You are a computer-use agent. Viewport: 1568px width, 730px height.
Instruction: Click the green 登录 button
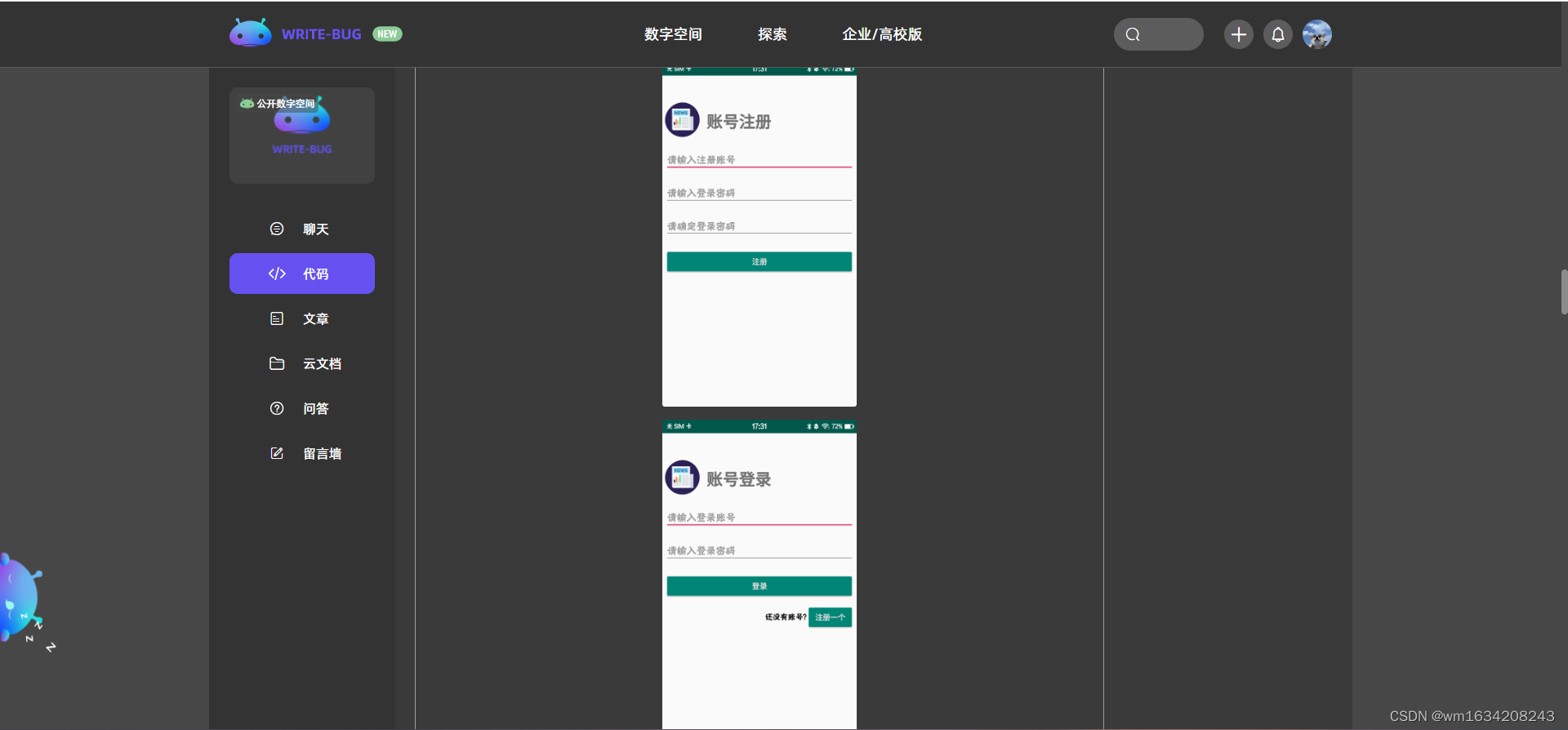click(x=759, y=586)
